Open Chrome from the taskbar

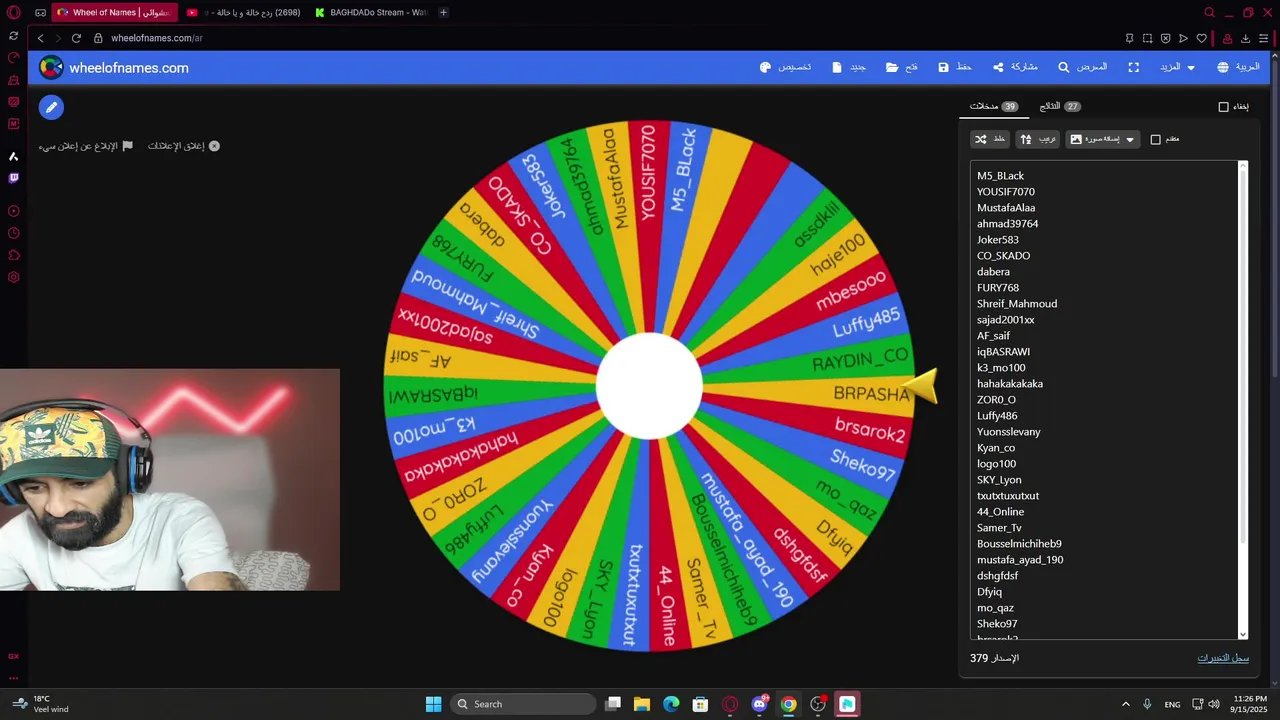point(788,704)
